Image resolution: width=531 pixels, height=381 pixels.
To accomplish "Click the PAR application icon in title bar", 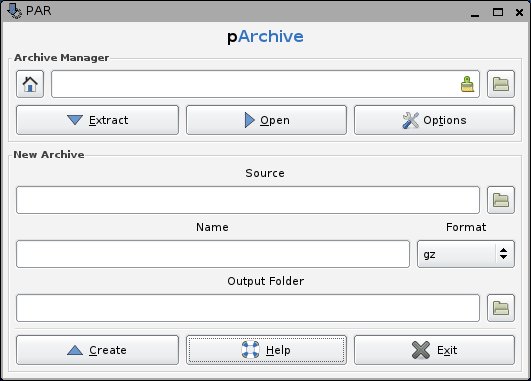I will point(14,10).
